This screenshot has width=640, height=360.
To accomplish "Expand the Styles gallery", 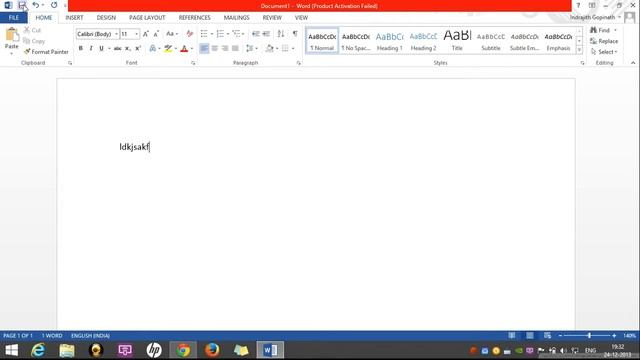I will (x=579, y=49).
